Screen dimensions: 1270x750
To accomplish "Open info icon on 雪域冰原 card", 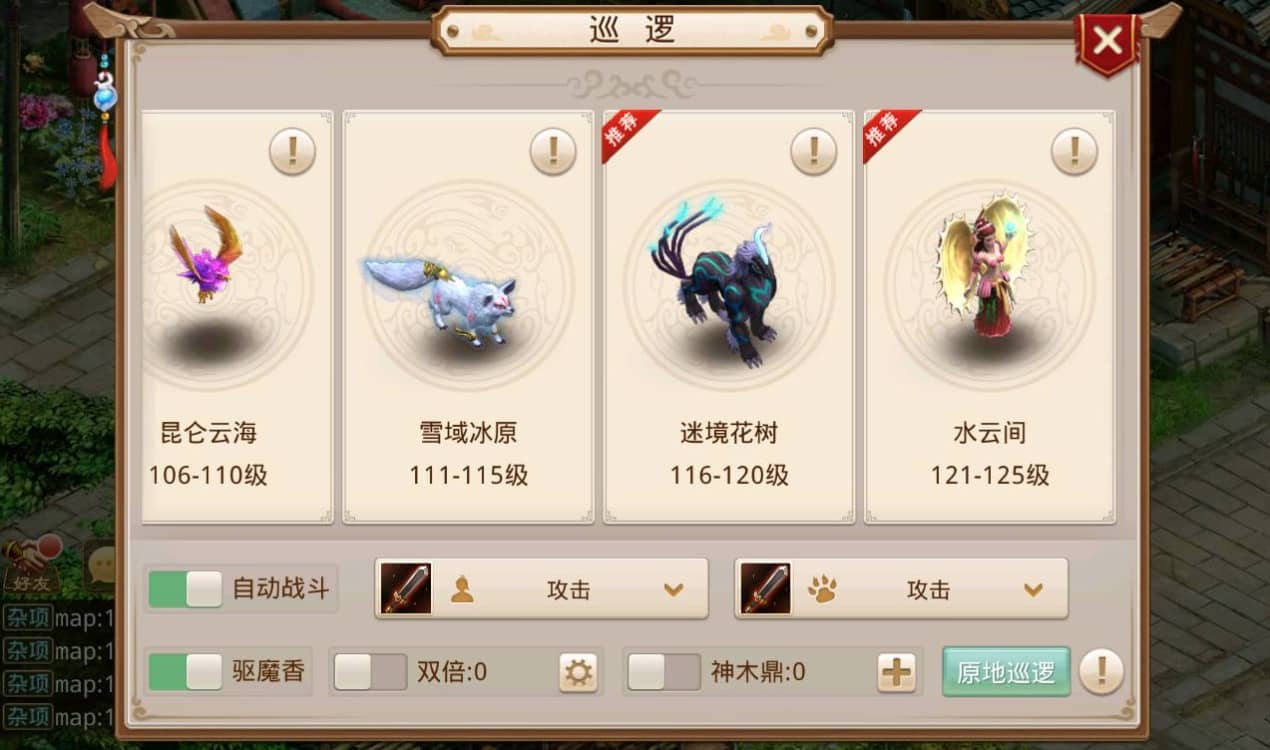I will coord(552,152).
